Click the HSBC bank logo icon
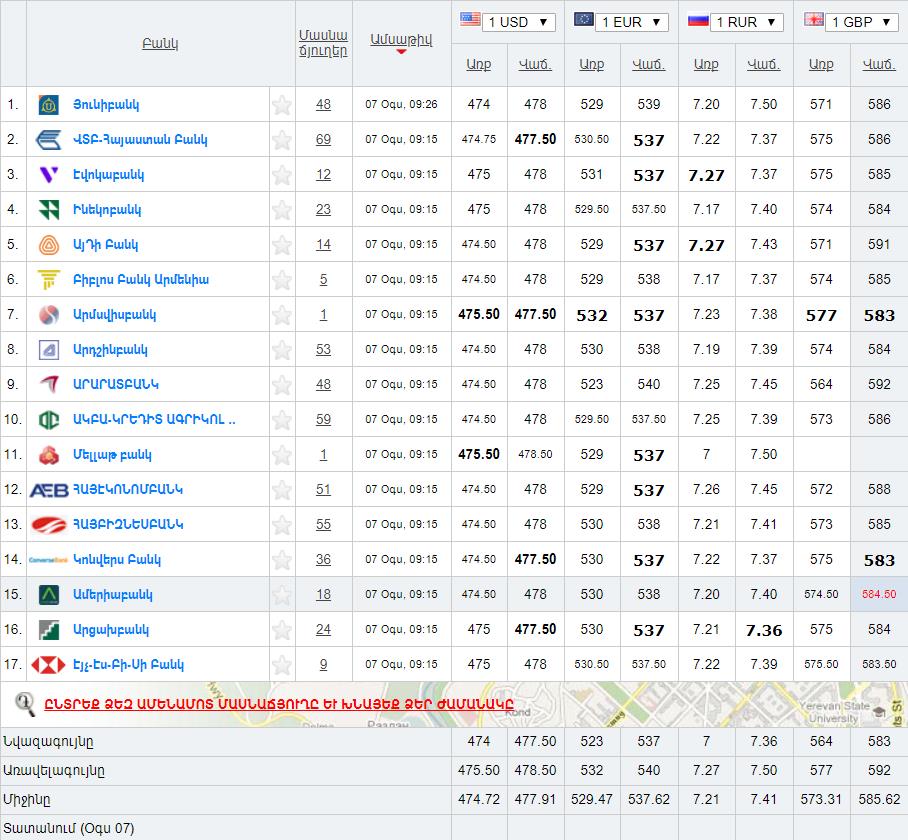This screenshot has width=908, height=840. (x=48, y=665)
